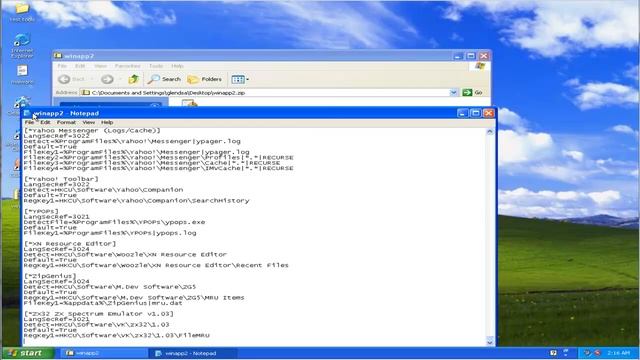Click the Up folder icon in Explorer
The height and width of the screenshot is (360, 640).
133,79
